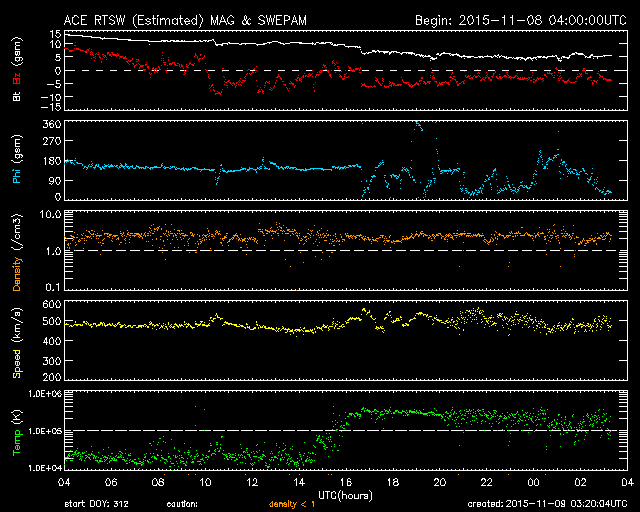Click the UTC(hours) axis title
Screen dimensions: 640x512
tap(343, 494)
